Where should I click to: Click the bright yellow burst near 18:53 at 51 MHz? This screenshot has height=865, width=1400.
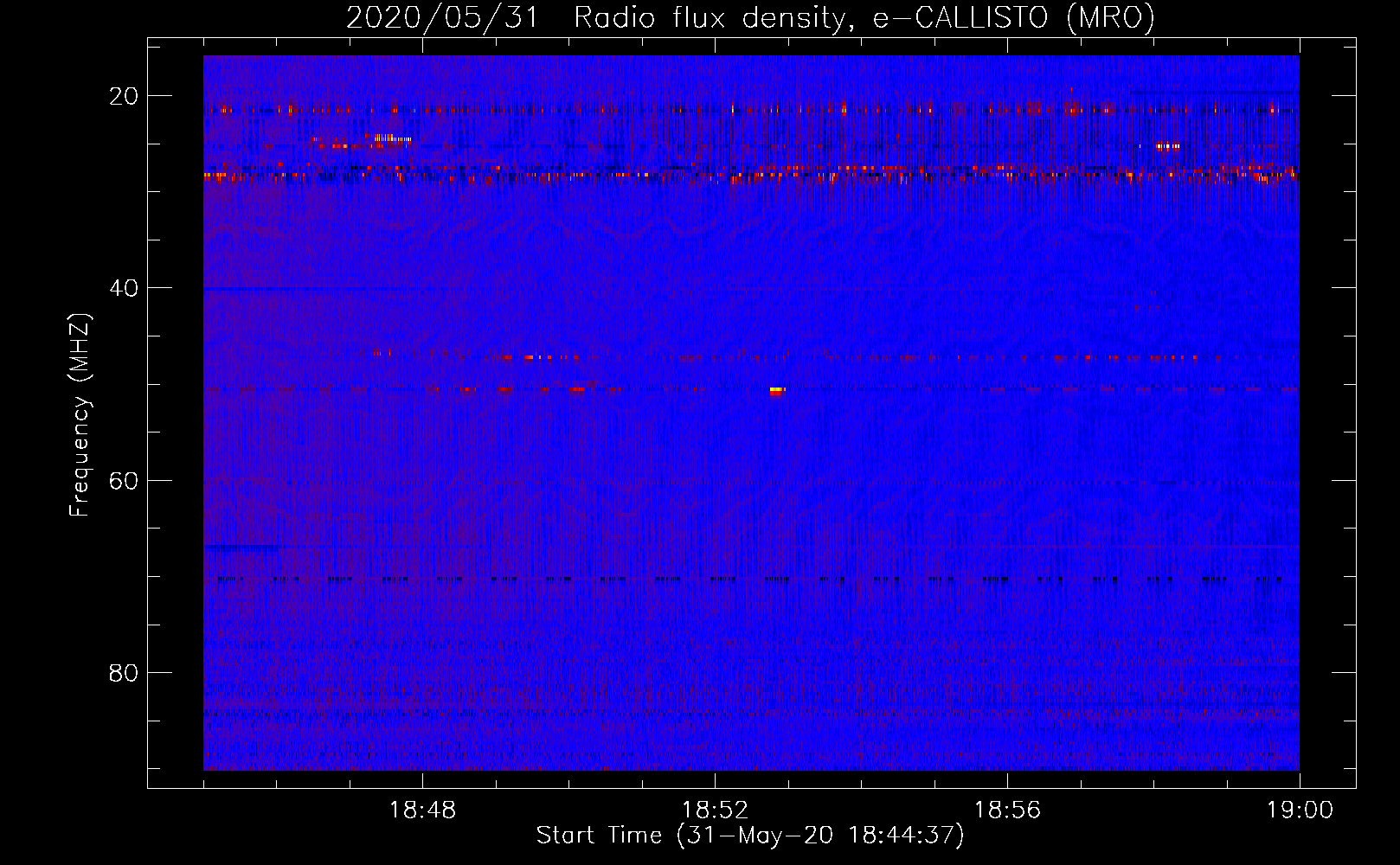pyautogui.click(x=776, y=391)
